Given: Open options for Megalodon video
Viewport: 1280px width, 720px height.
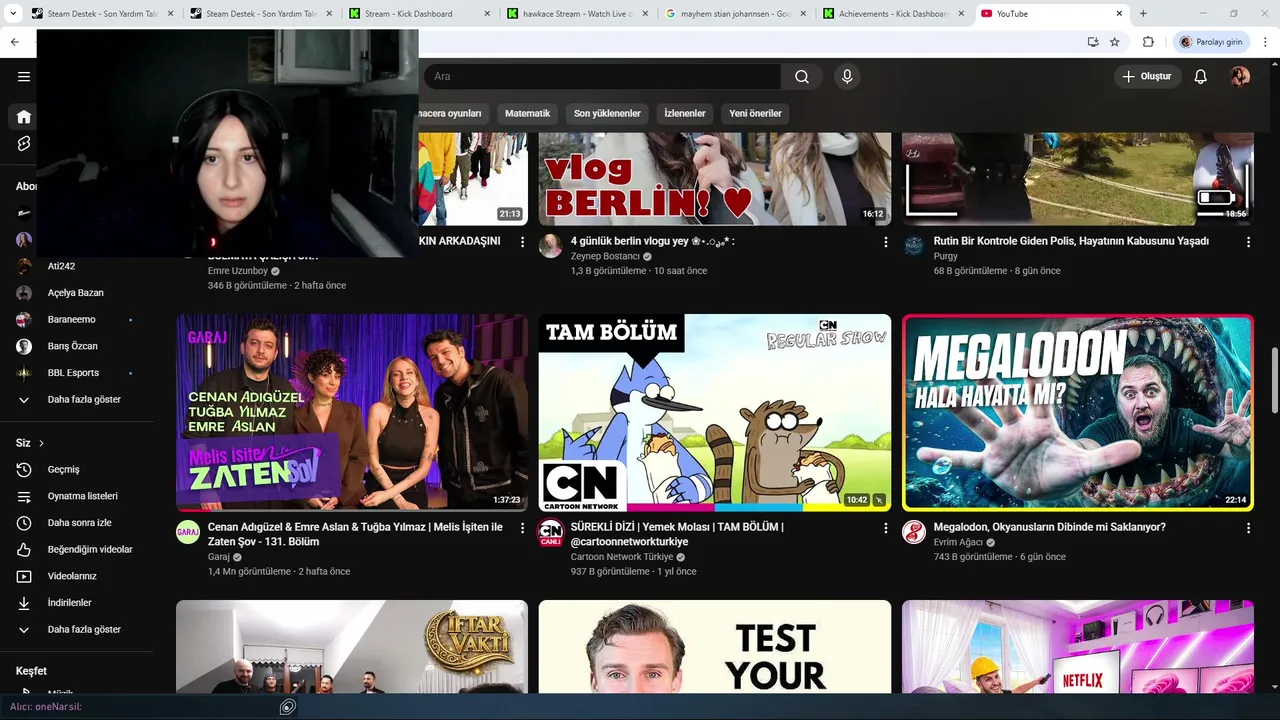Looking at the screenshot, I should point(1248,528).
